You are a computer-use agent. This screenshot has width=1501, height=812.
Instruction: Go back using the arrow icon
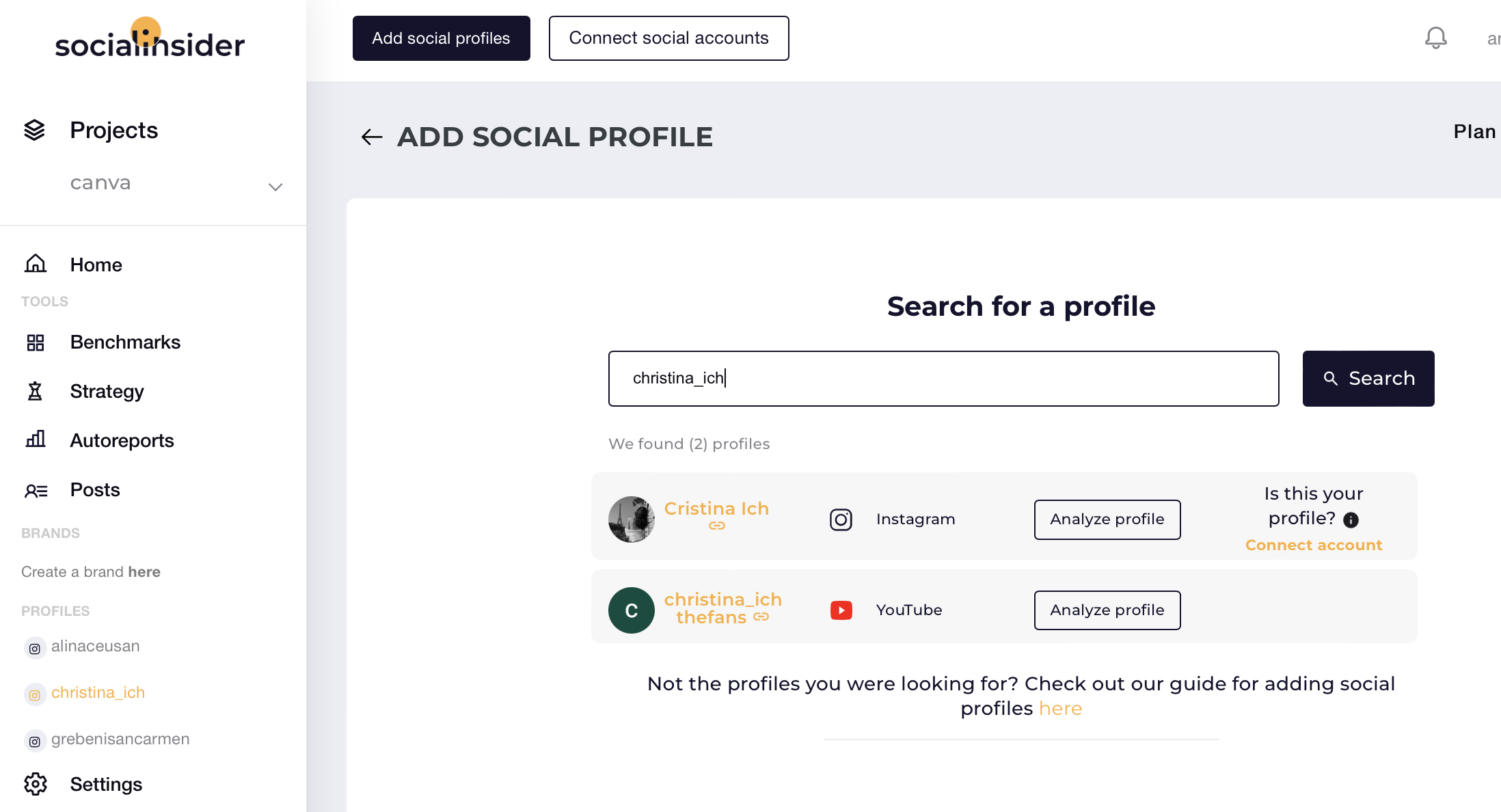[372, 137]
